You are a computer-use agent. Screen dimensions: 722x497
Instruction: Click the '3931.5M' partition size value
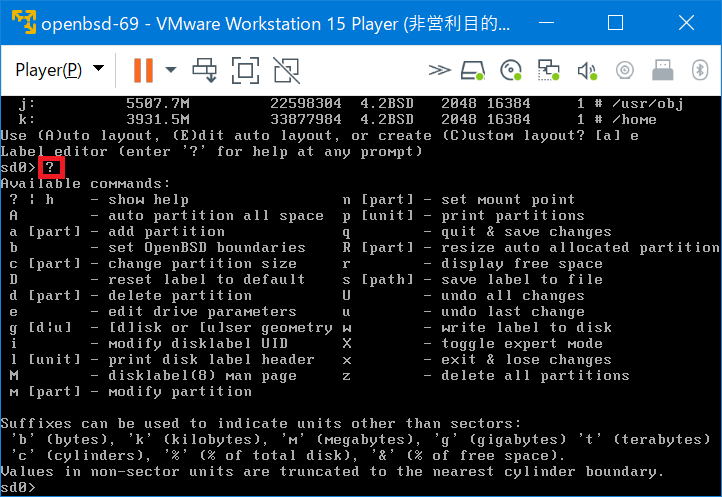157,120
